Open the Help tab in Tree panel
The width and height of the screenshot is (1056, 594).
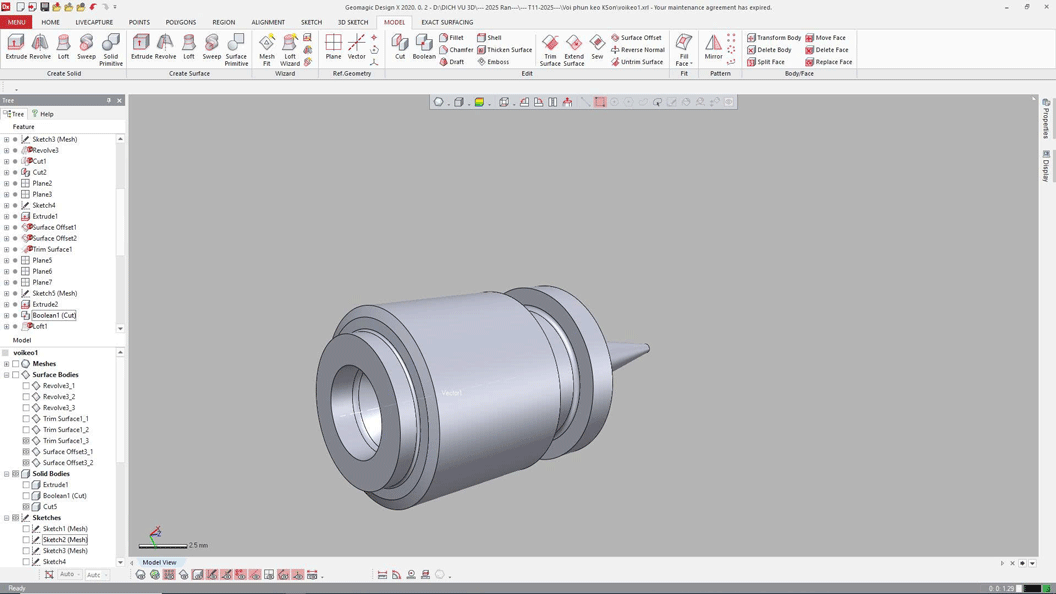43,114
